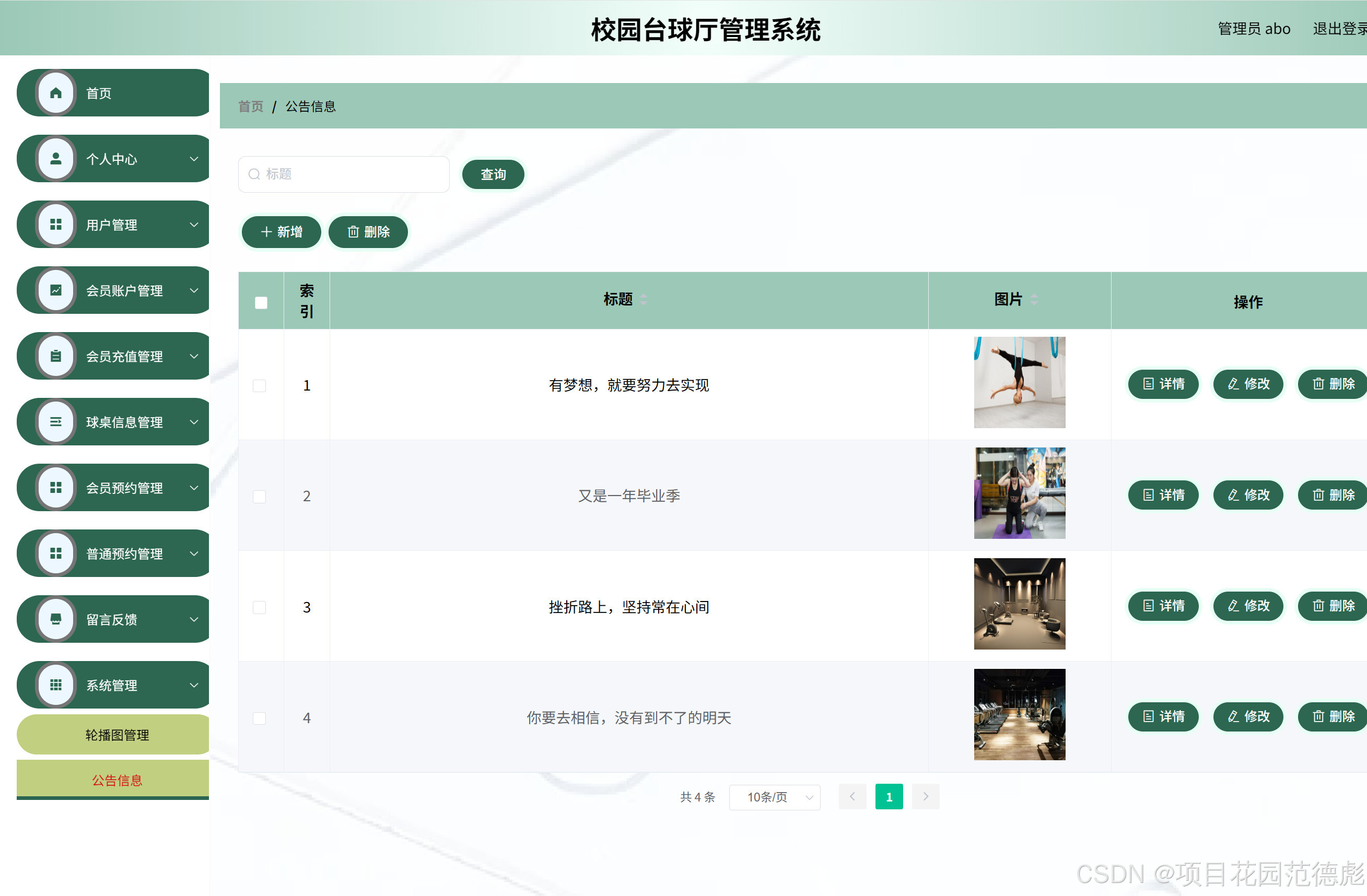Screen dimensions: 1367x896
Task: Click 详情 on row 1
Action: click(x=1163, y=384)
